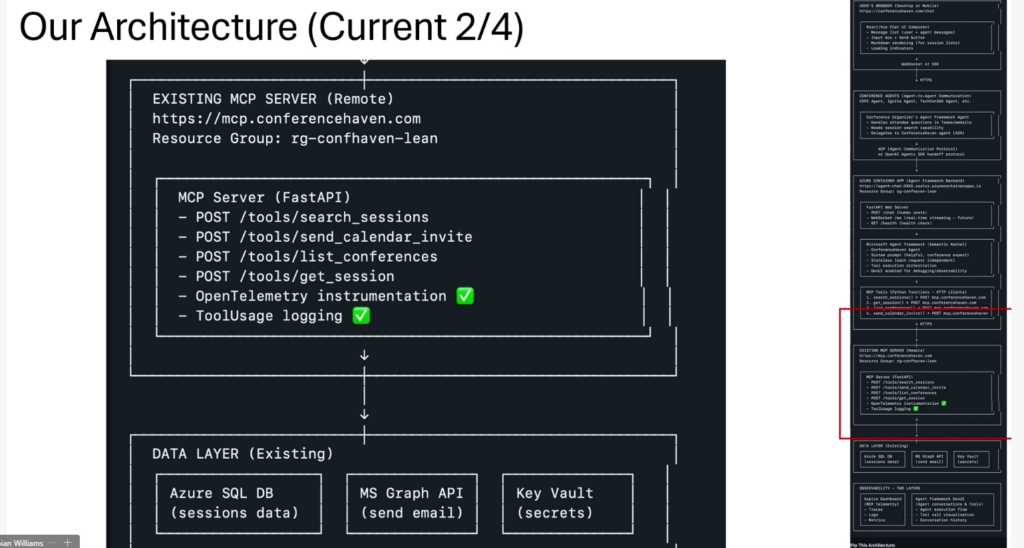The image size is (1024, 548).
Task: Click the green checkmark after ToolUsage logging
Action: pos(361,316)
